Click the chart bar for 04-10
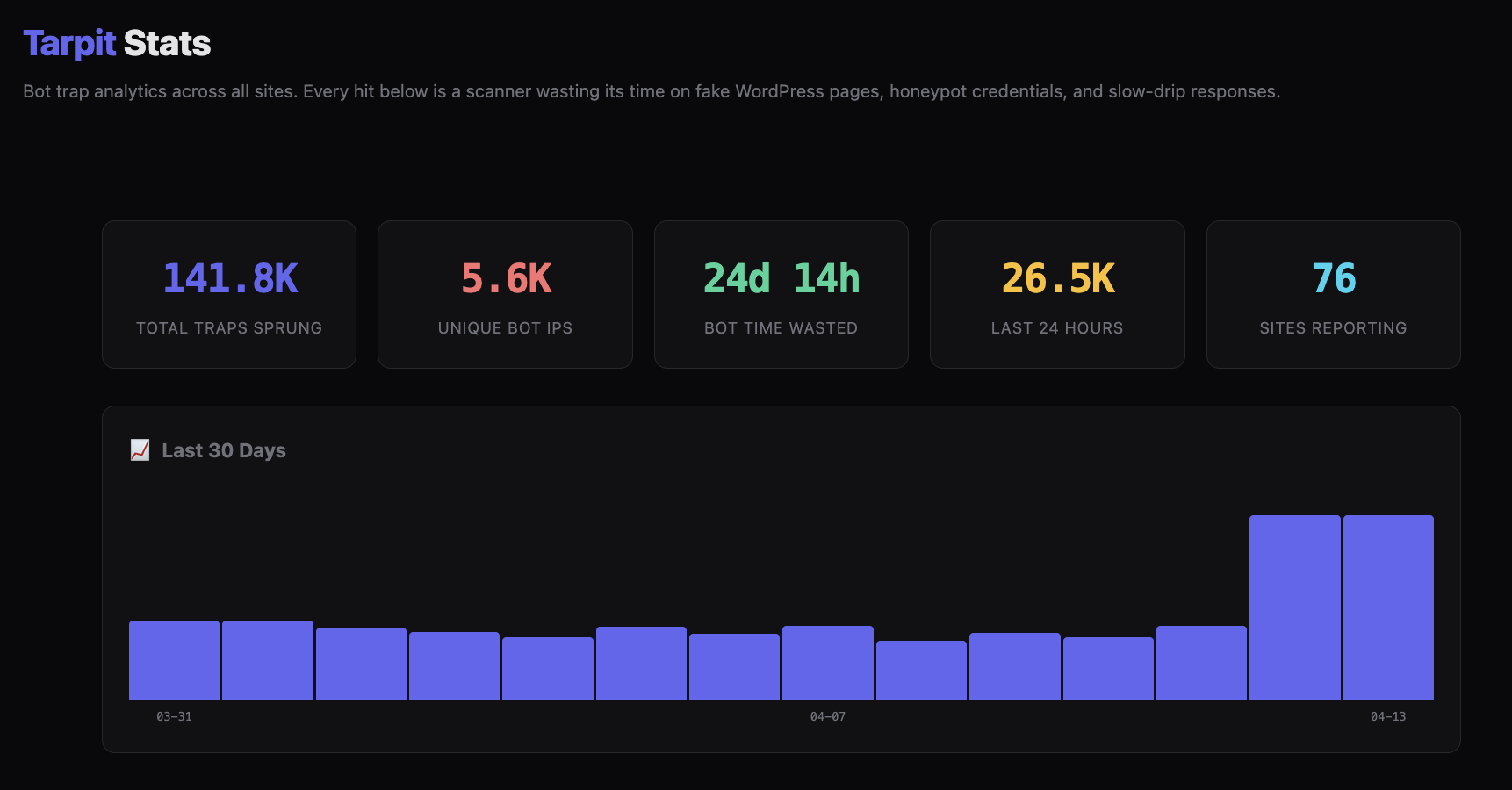The height and width of the screenshot is (790, 1512). [1108, 669]
